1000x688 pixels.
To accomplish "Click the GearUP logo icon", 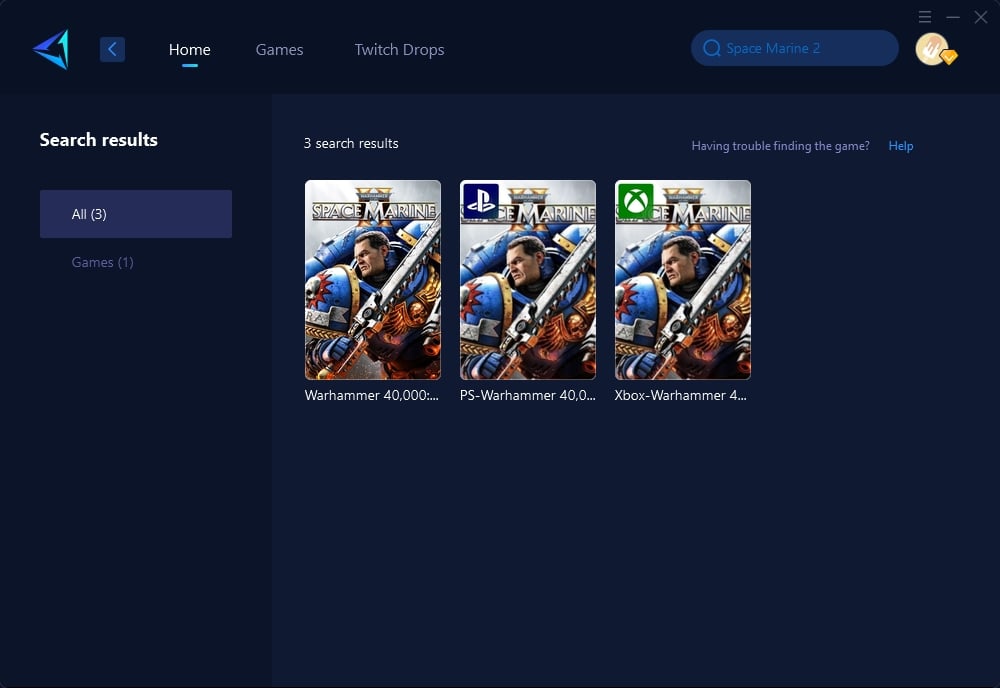I will [x=51, y=49].
